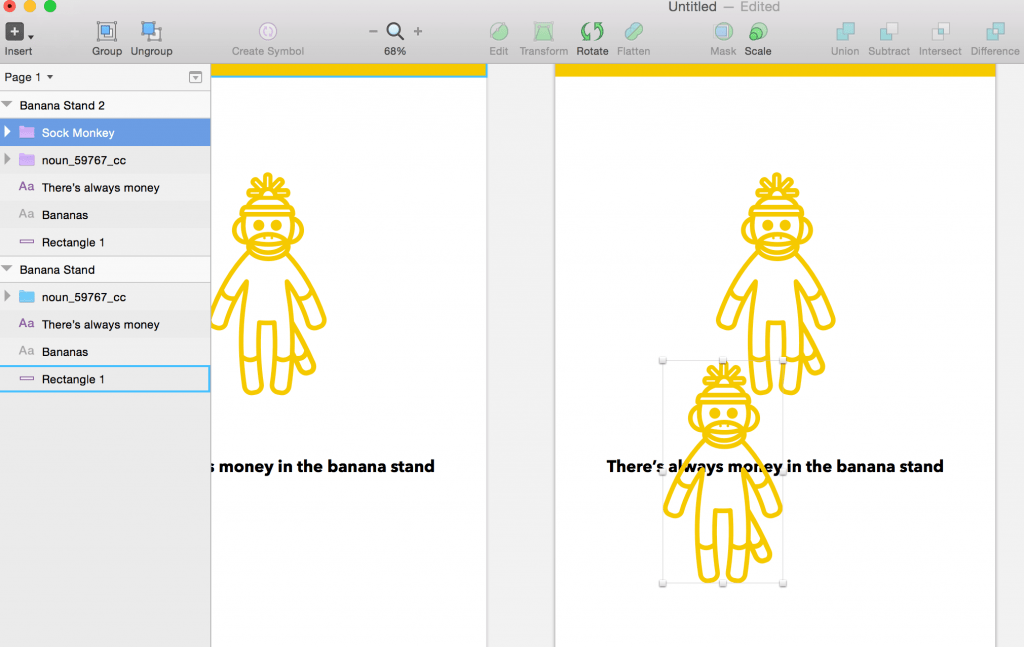The height and width of the screenshot is (647, 1024).
Task: Expand the Sock Monkey group
Action: pyautogui.click(x=8, y=132)
